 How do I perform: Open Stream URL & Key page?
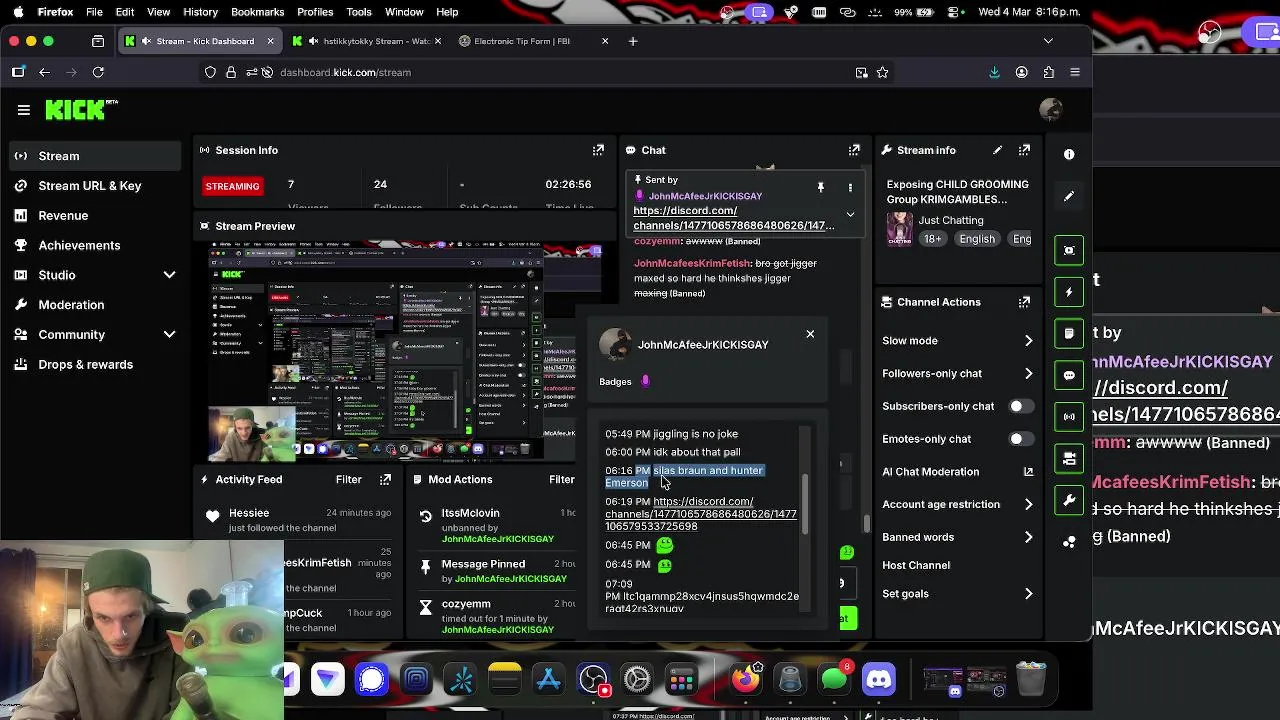coord(95,186)
